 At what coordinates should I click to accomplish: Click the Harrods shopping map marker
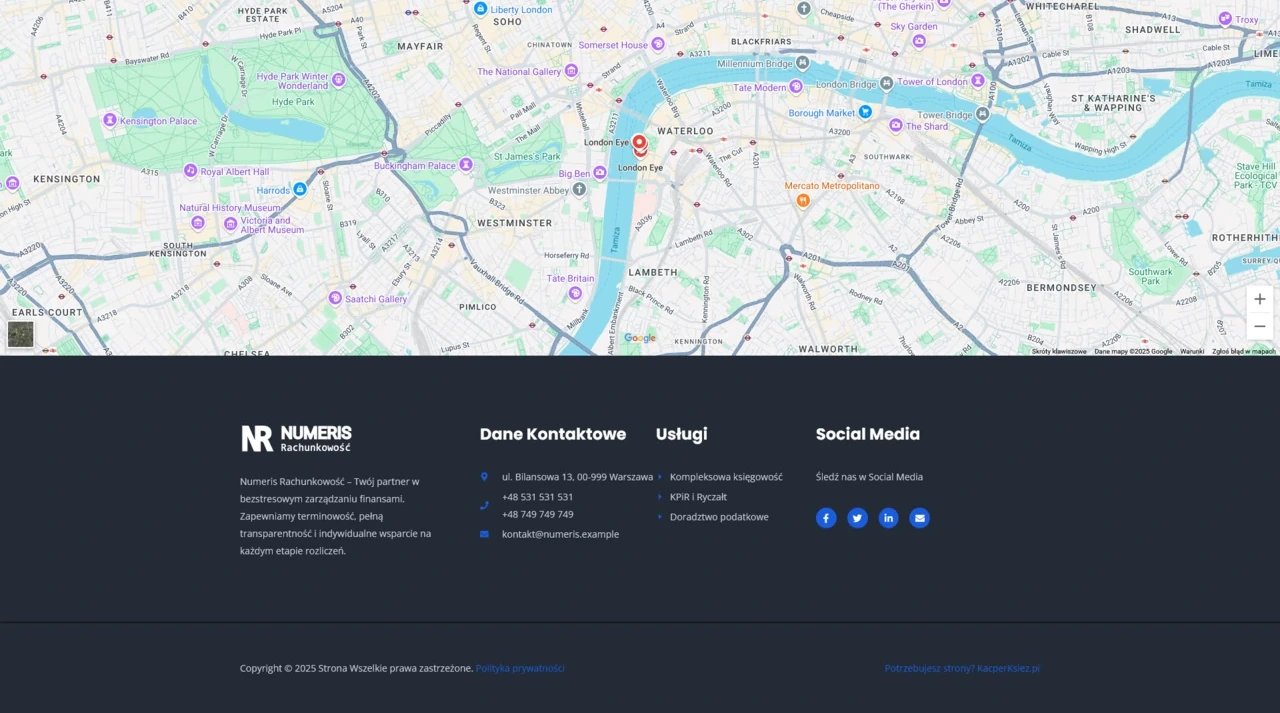300,189
